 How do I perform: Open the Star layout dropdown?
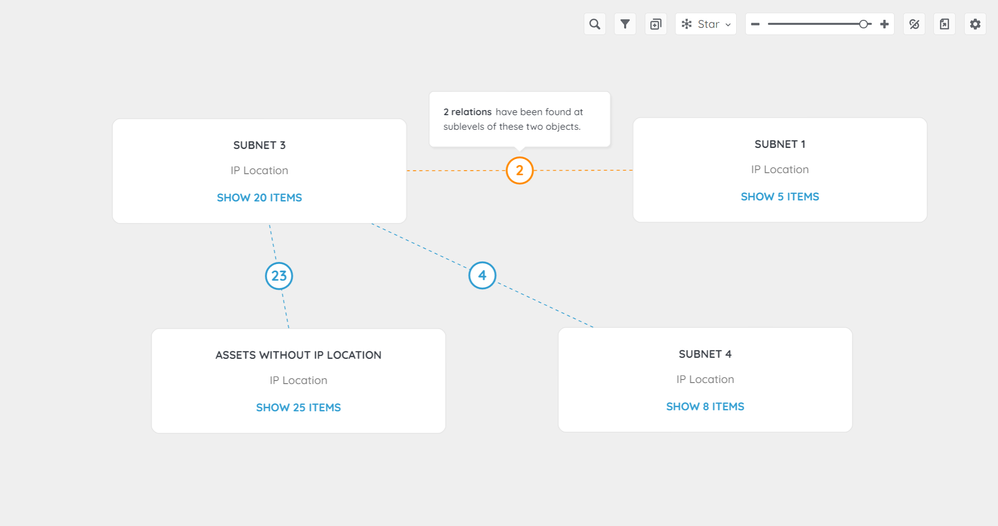click(x=706, y=24)
